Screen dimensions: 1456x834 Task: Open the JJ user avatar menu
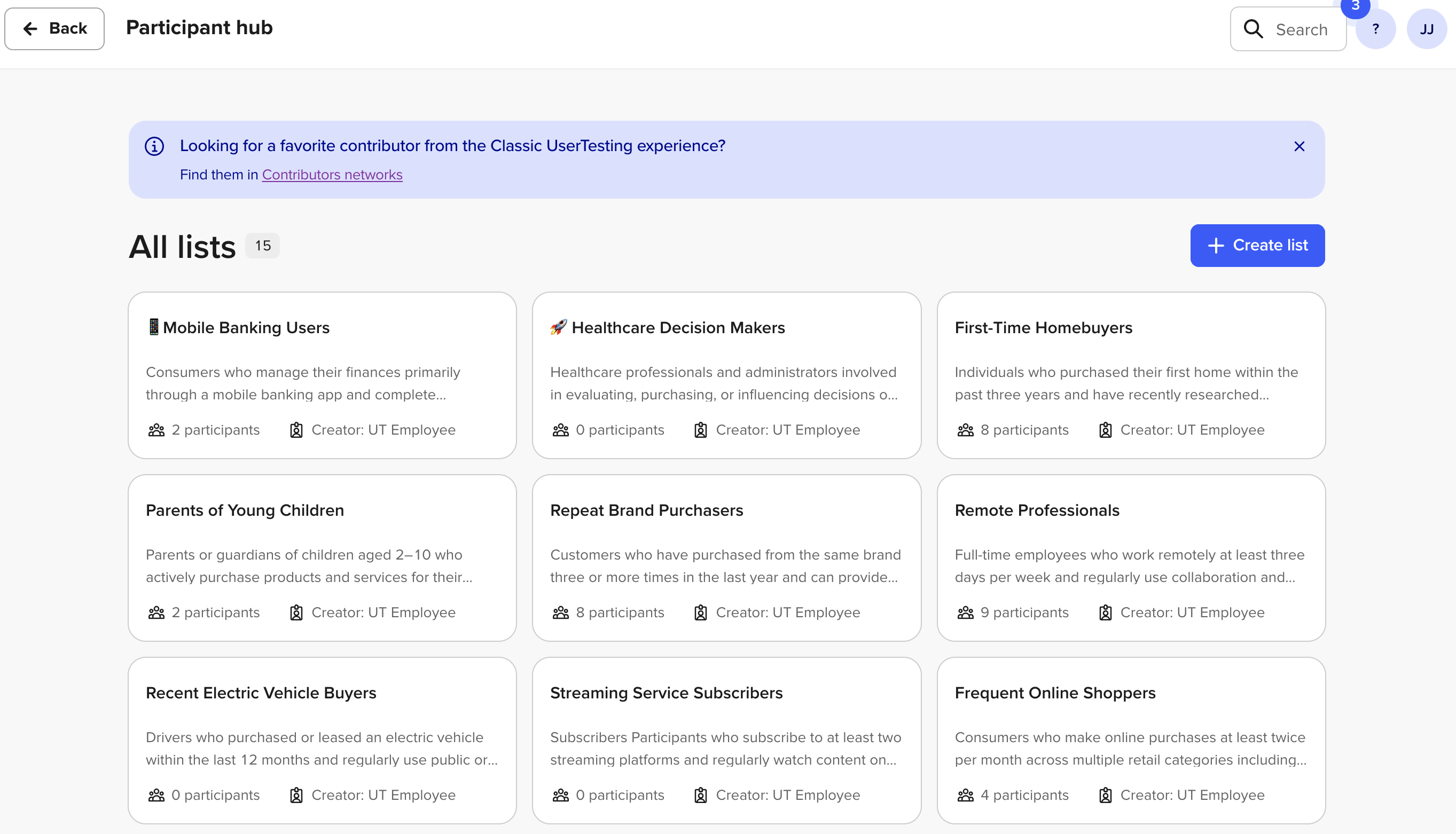[1426, 29]
